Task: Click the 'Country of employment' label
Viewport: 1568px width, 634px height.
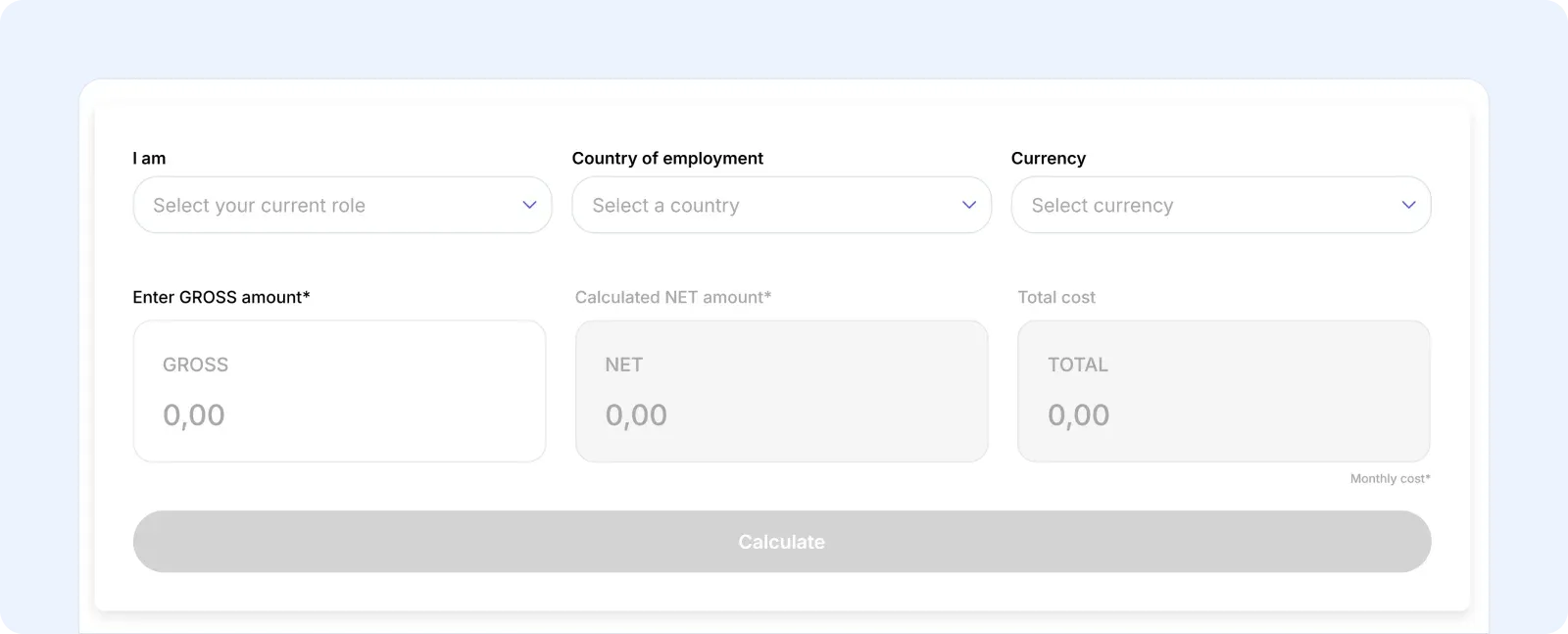Action: [x=667, y=158]
